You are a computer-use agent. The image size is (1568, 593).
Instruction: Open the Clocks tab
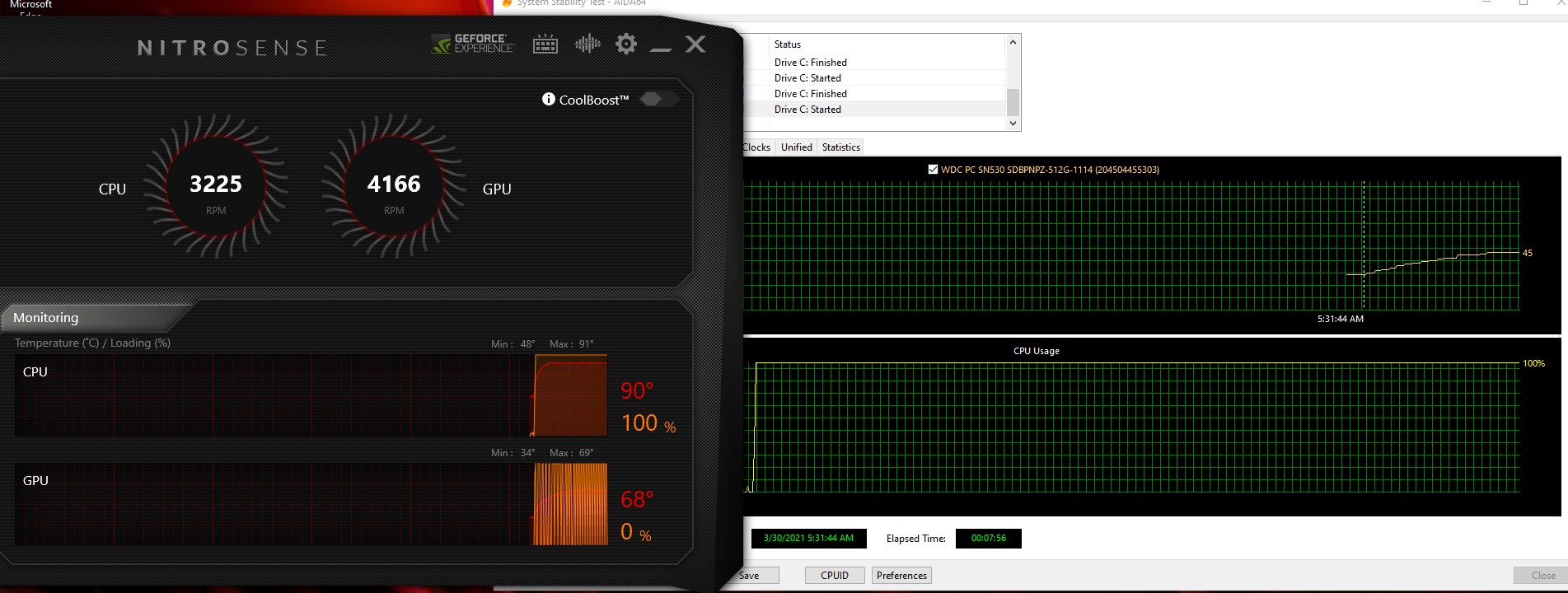pyautogui.click(x=756, y=147)
